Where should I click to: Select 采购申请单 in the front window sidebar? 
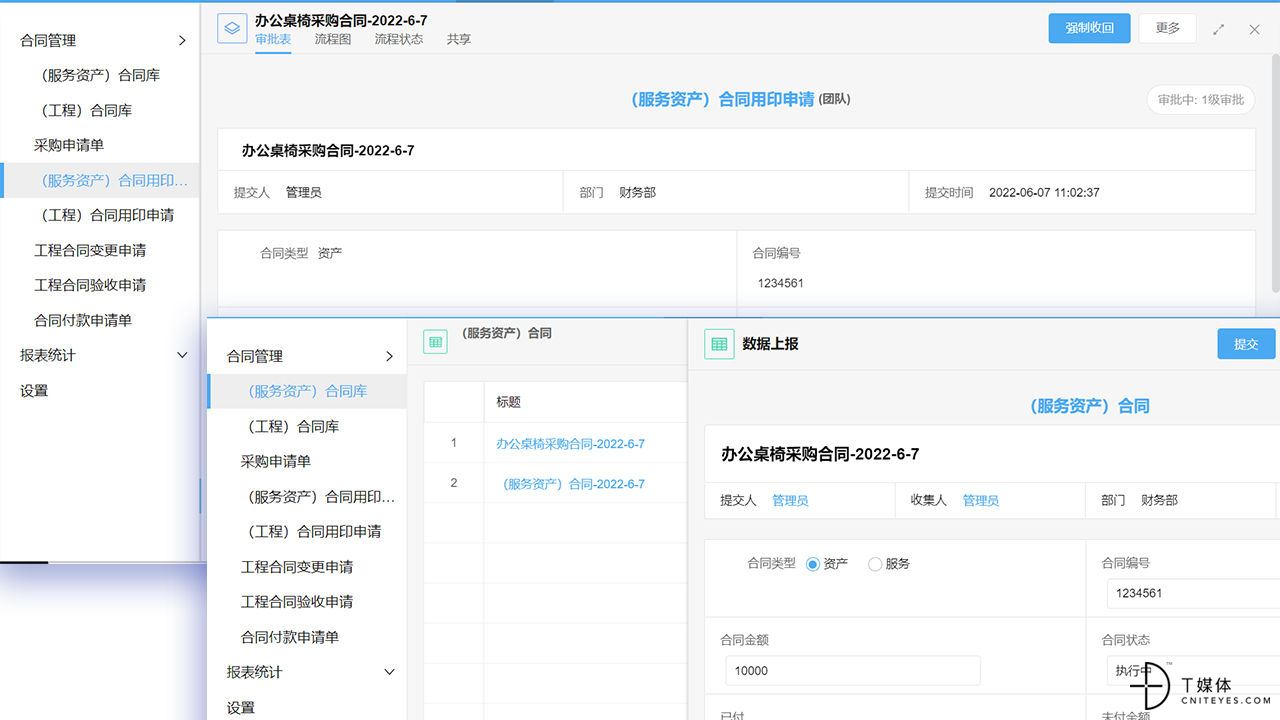coord(307,461)
